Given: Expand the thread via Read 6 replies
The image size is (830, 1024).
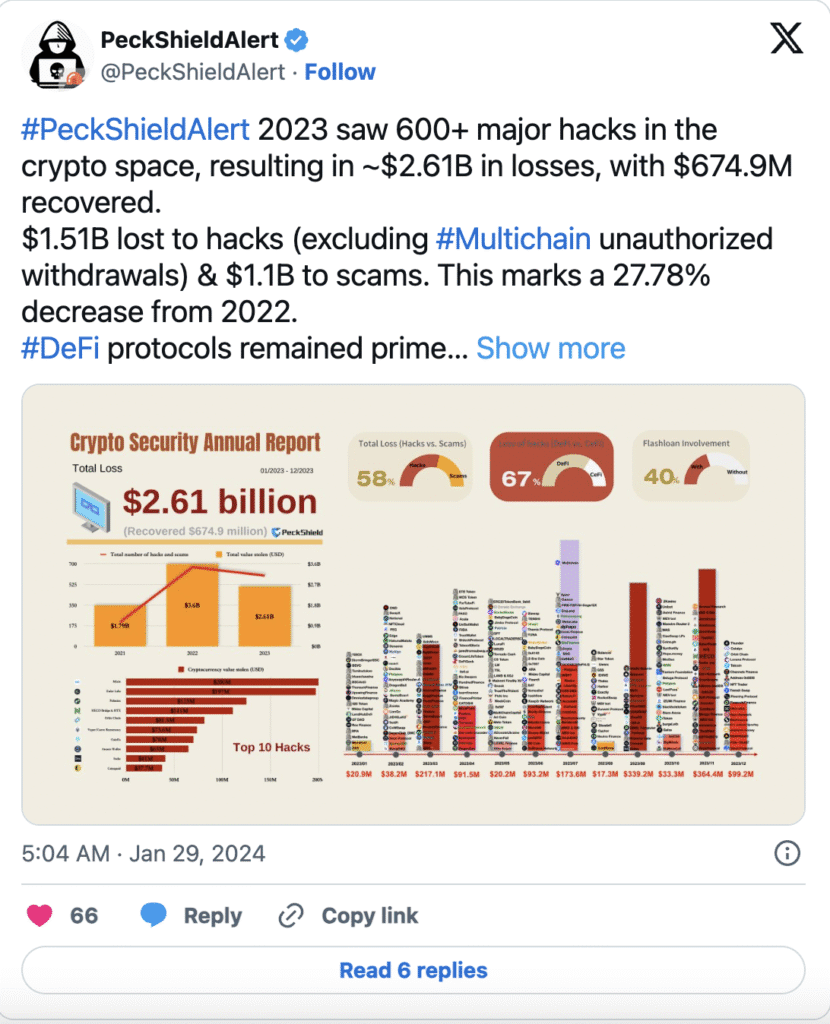Looking at the screenshot, I should tap(414, 971).
